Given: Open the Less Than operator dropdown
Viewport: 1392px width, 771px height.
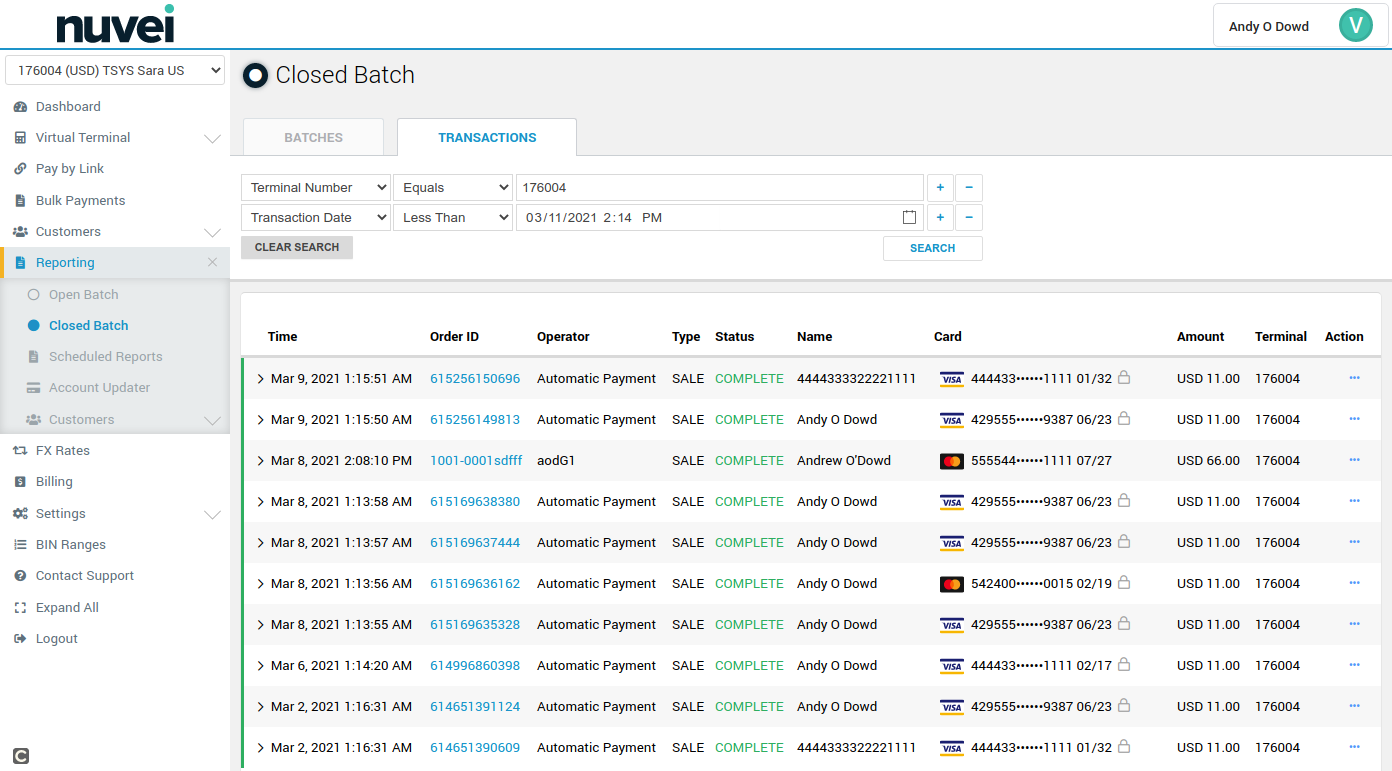Looking at the screenshot, I should [452, 218].
